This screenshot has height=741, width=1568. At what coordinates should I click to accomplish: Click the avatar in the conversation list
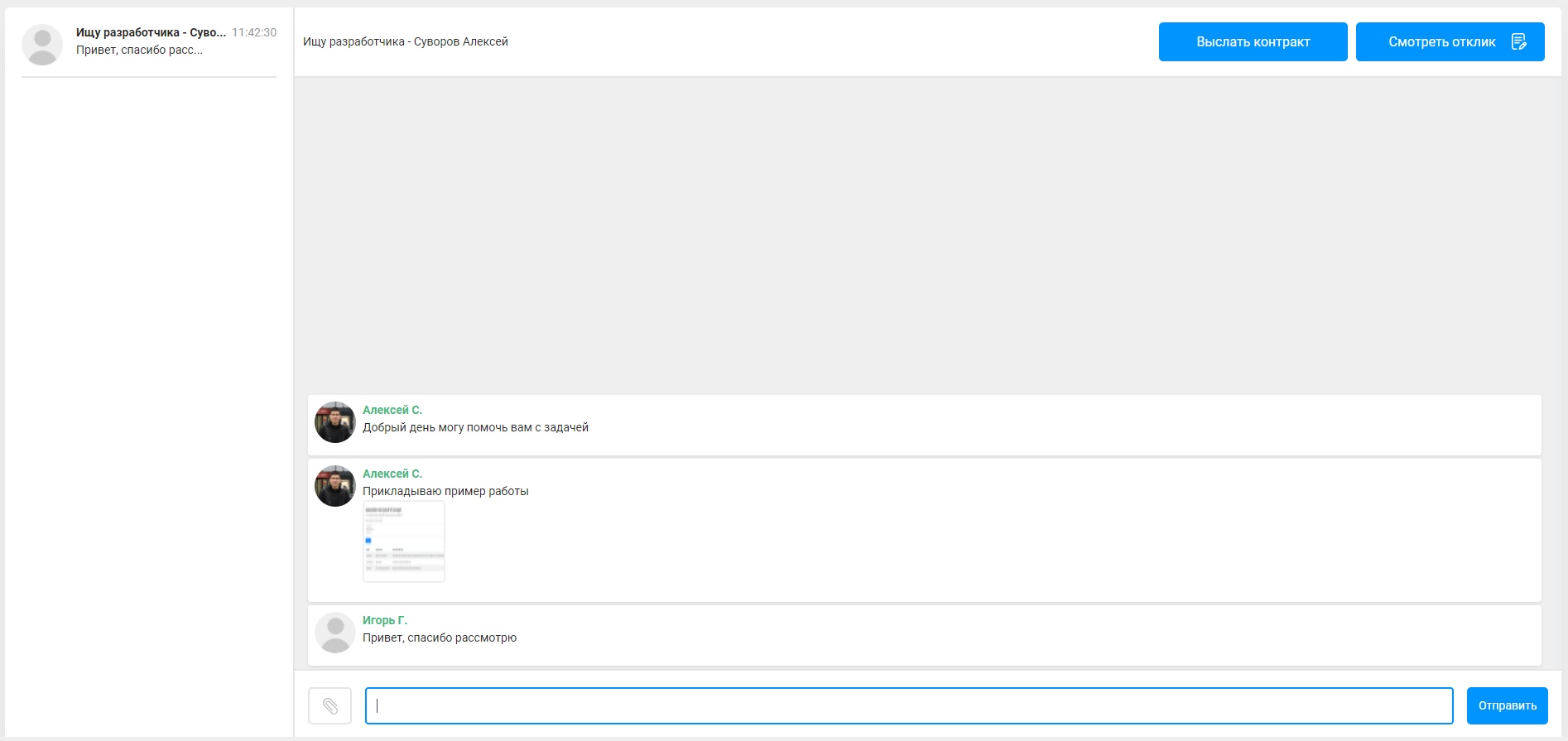click(x=42, y=45)
